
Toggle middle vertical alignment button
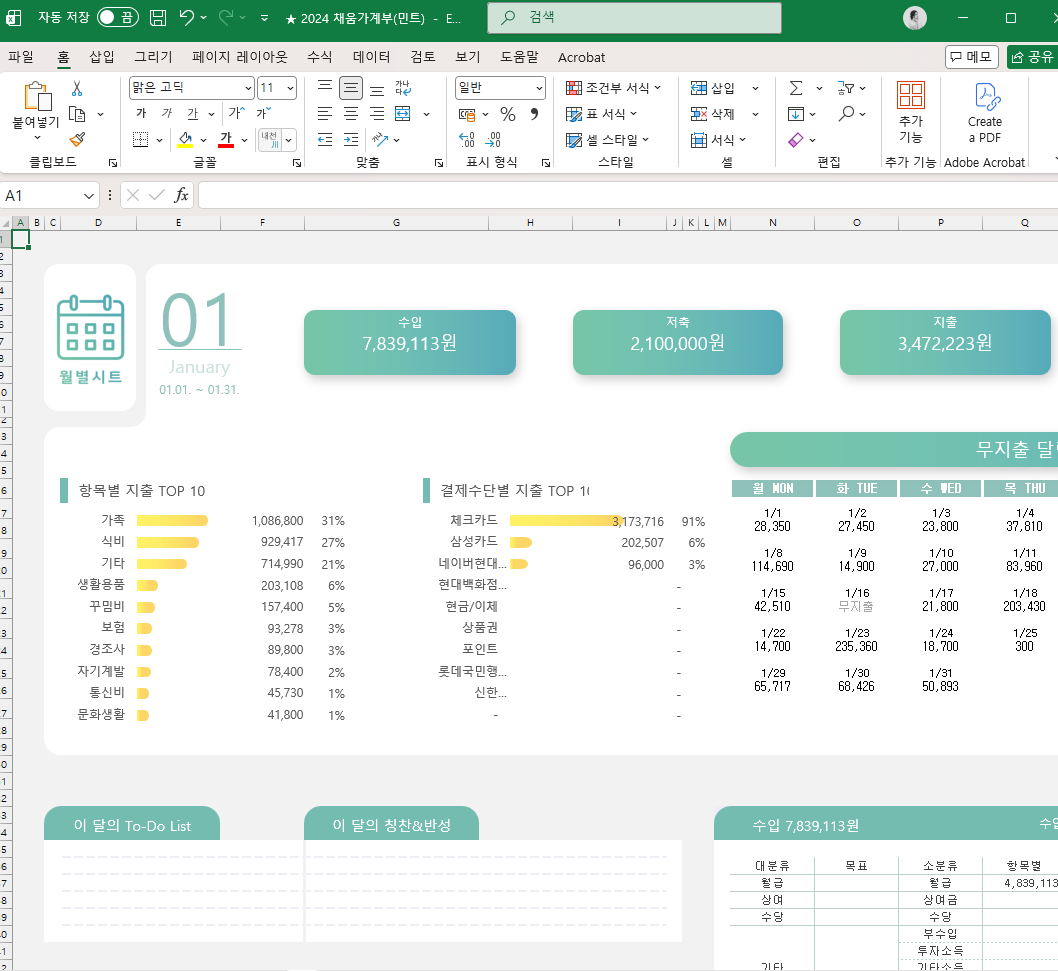351,88
